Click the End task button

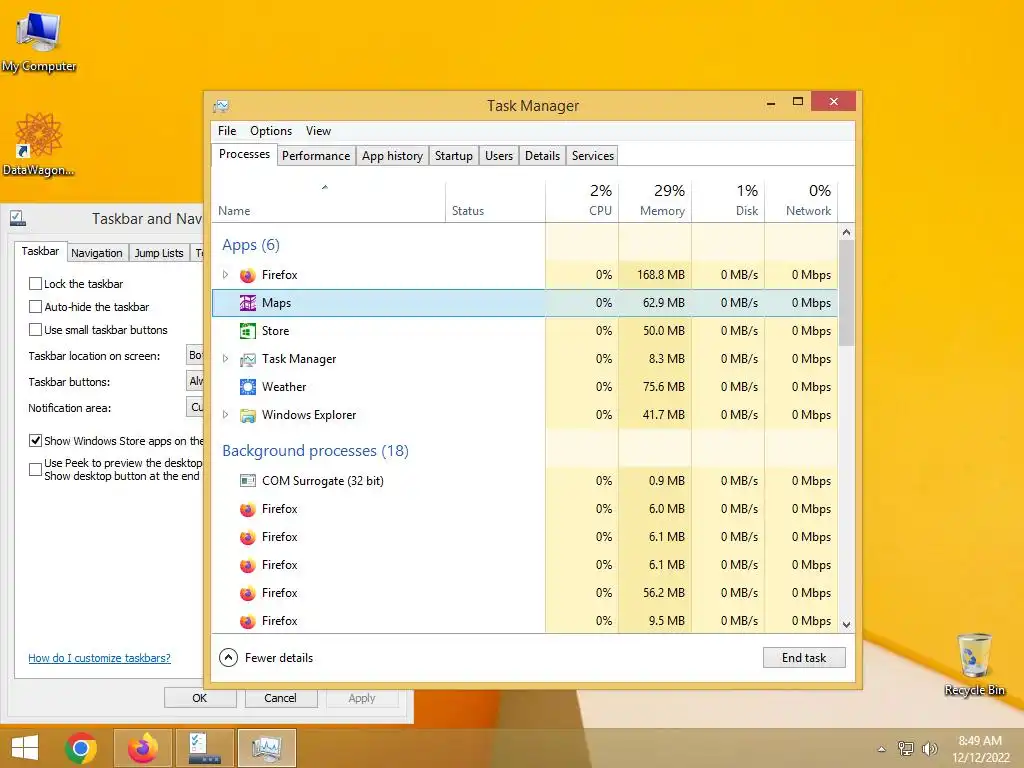point(804,658)
